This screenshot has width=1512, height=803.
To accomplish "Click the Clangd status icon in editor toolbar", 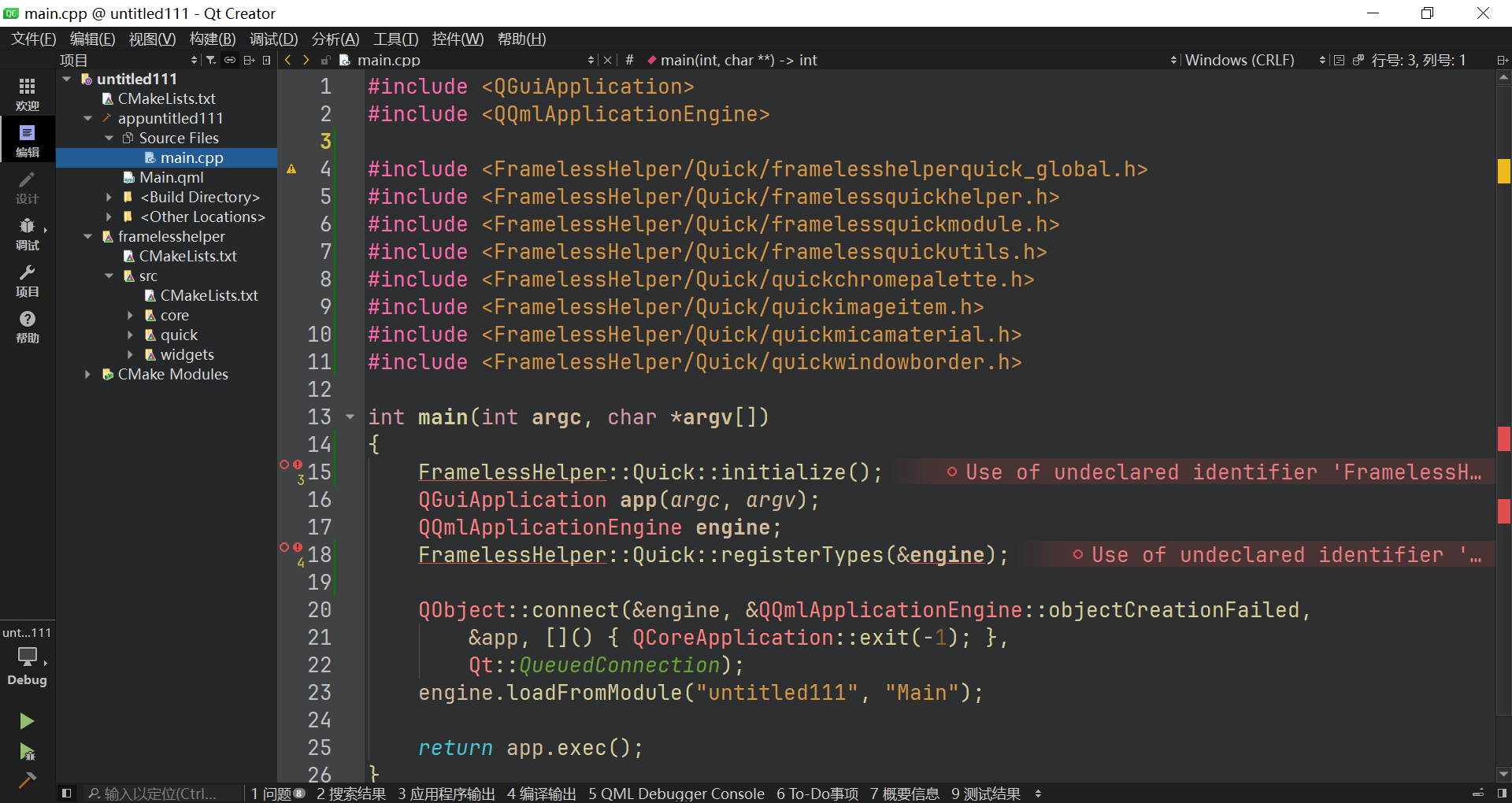I will pyautogui.click(x=1358, y=60).
